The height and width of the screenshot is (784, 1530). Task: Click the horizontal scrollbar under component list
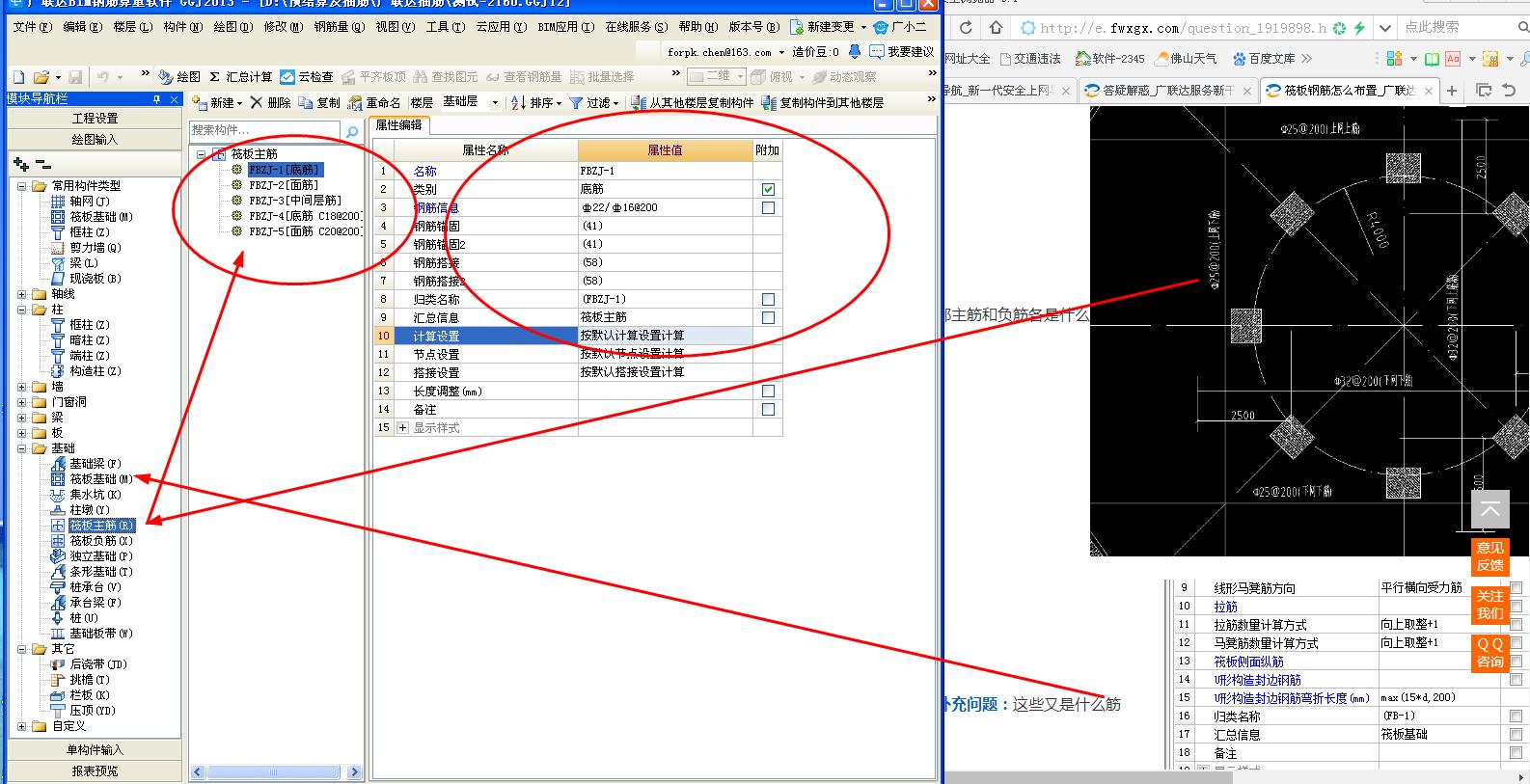coord(275,772)
